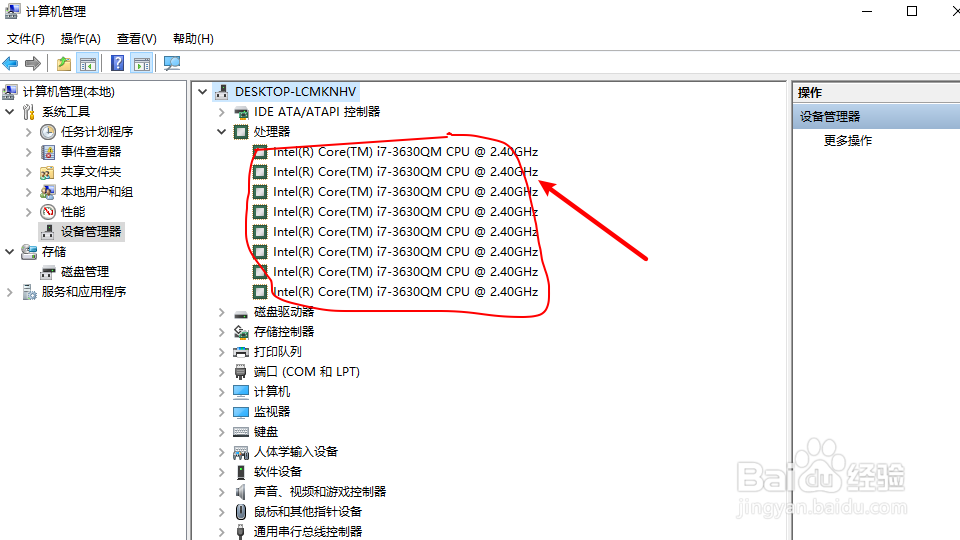Viewport: 960px width, 540px height.
Task: Click the 鼠标和其他指针设备 mouse icon
Action: 241,512
